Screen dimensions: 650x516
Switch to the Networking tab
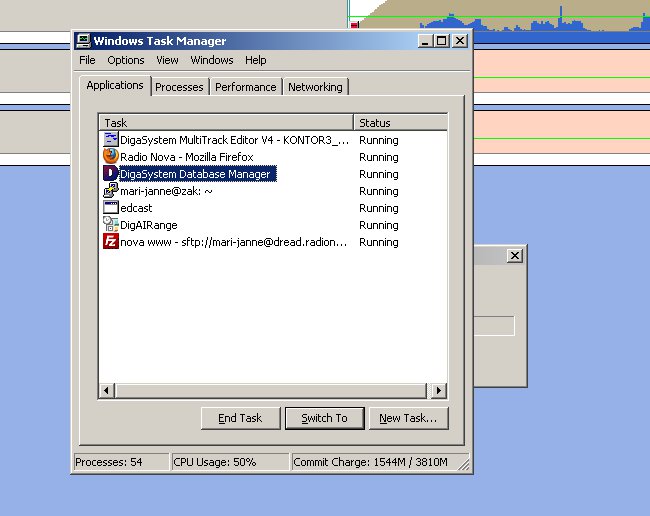point(315,87)
